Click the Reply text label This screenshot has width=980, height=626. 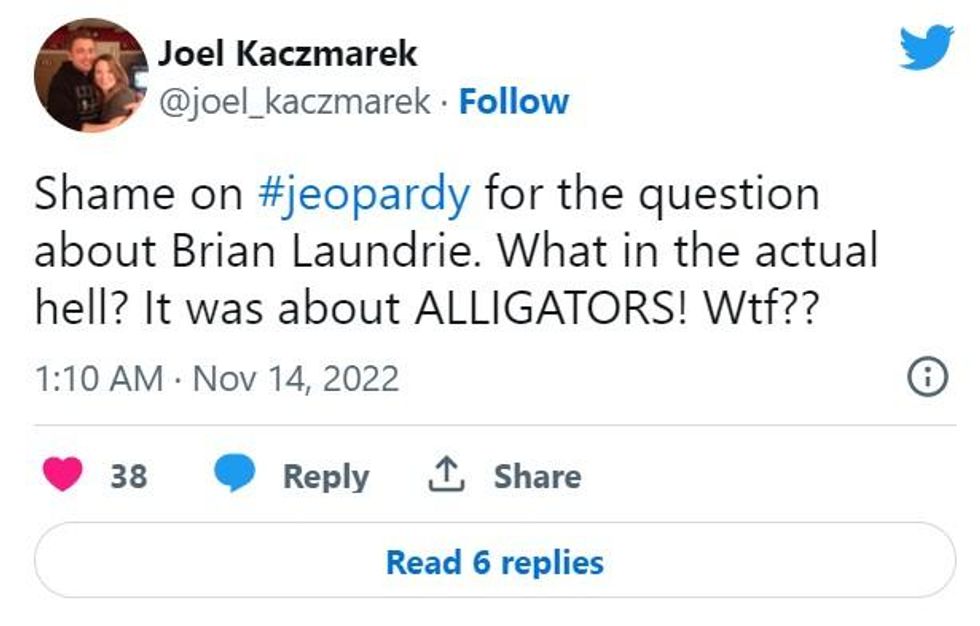pos(326,476)
